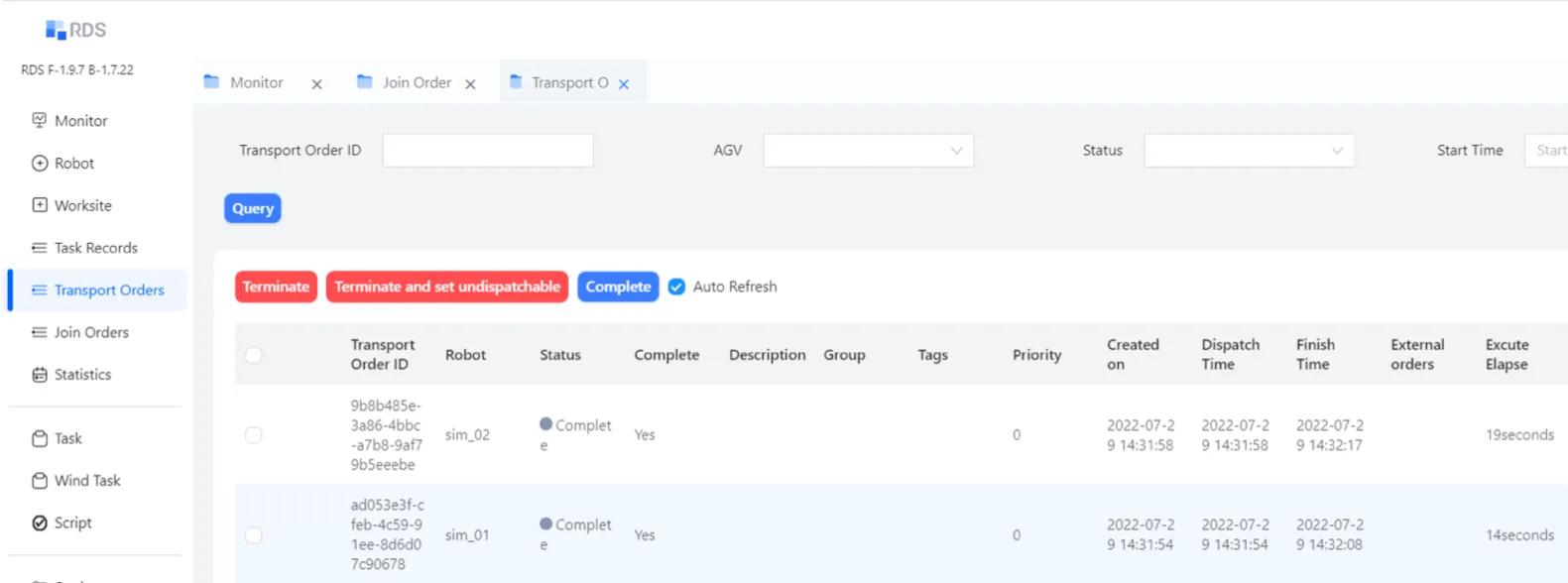Open the Wind Task sidebar icon
1568x583 pixels.
click(x=40, y=481)
